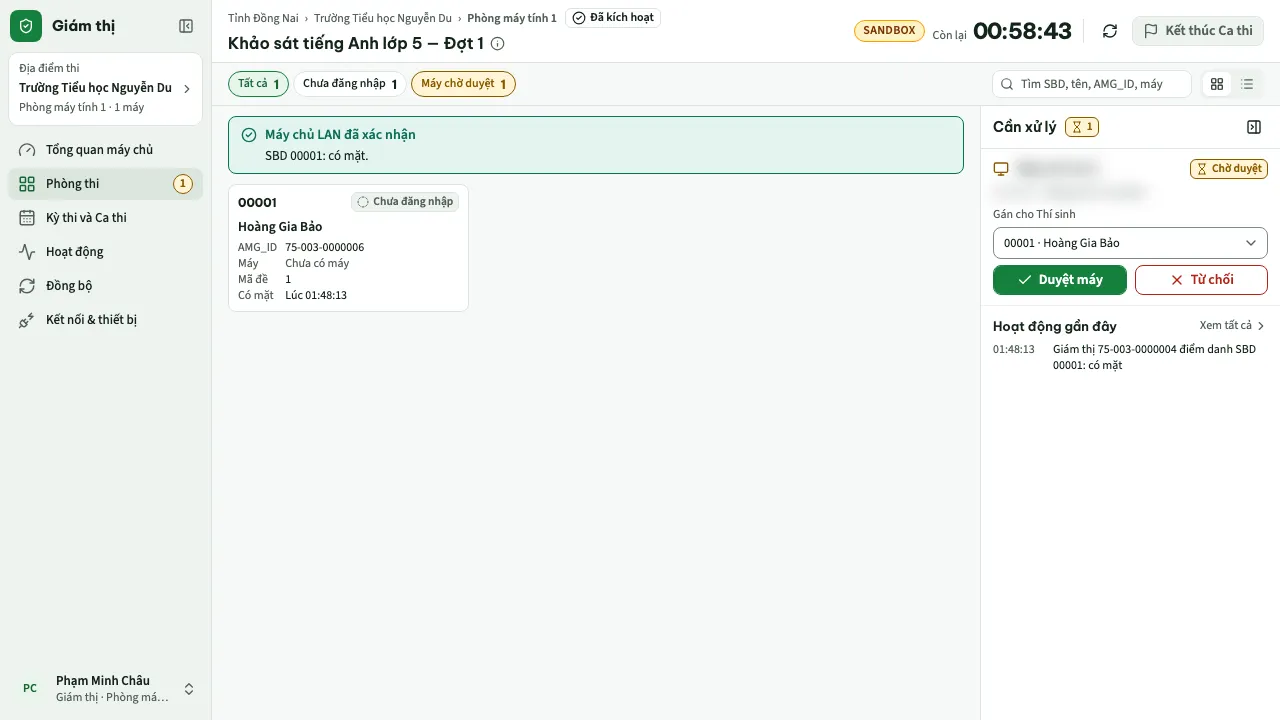Open the info icon beside the exam title
This screenshot has width=1280, height=720.
(x=498, y=44)
